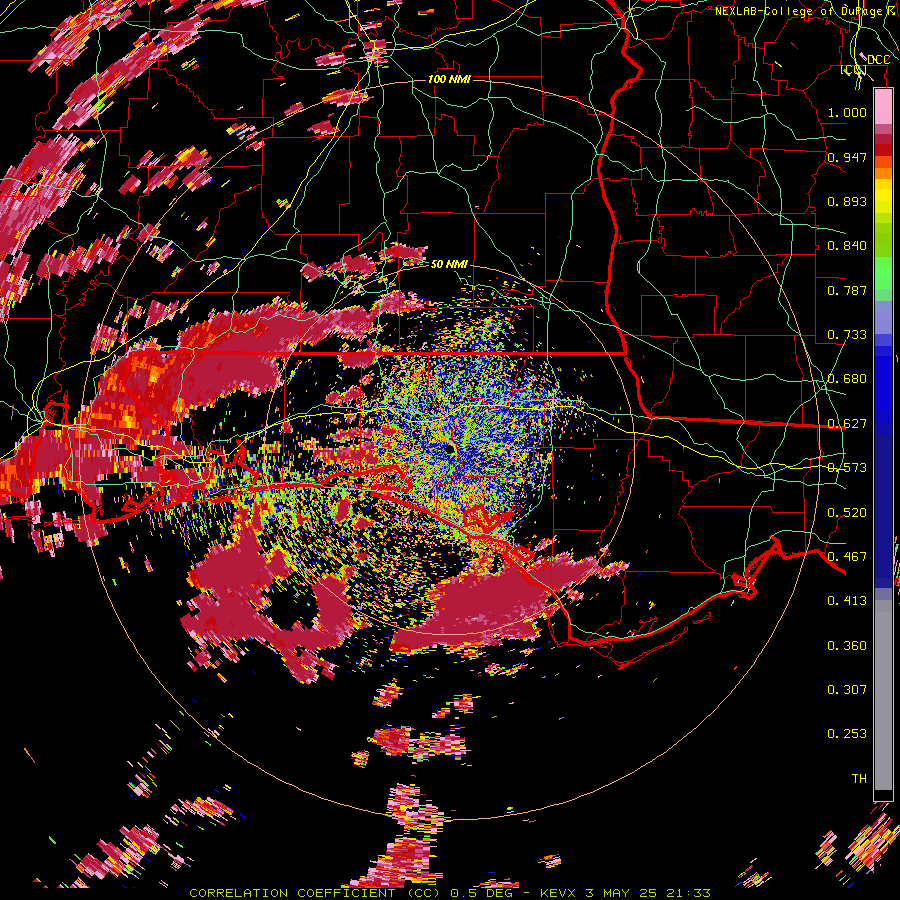The width and height of the screenshot is (900, 900).
Task: Click the 0.680 scale value
Action: coord(847,379)
